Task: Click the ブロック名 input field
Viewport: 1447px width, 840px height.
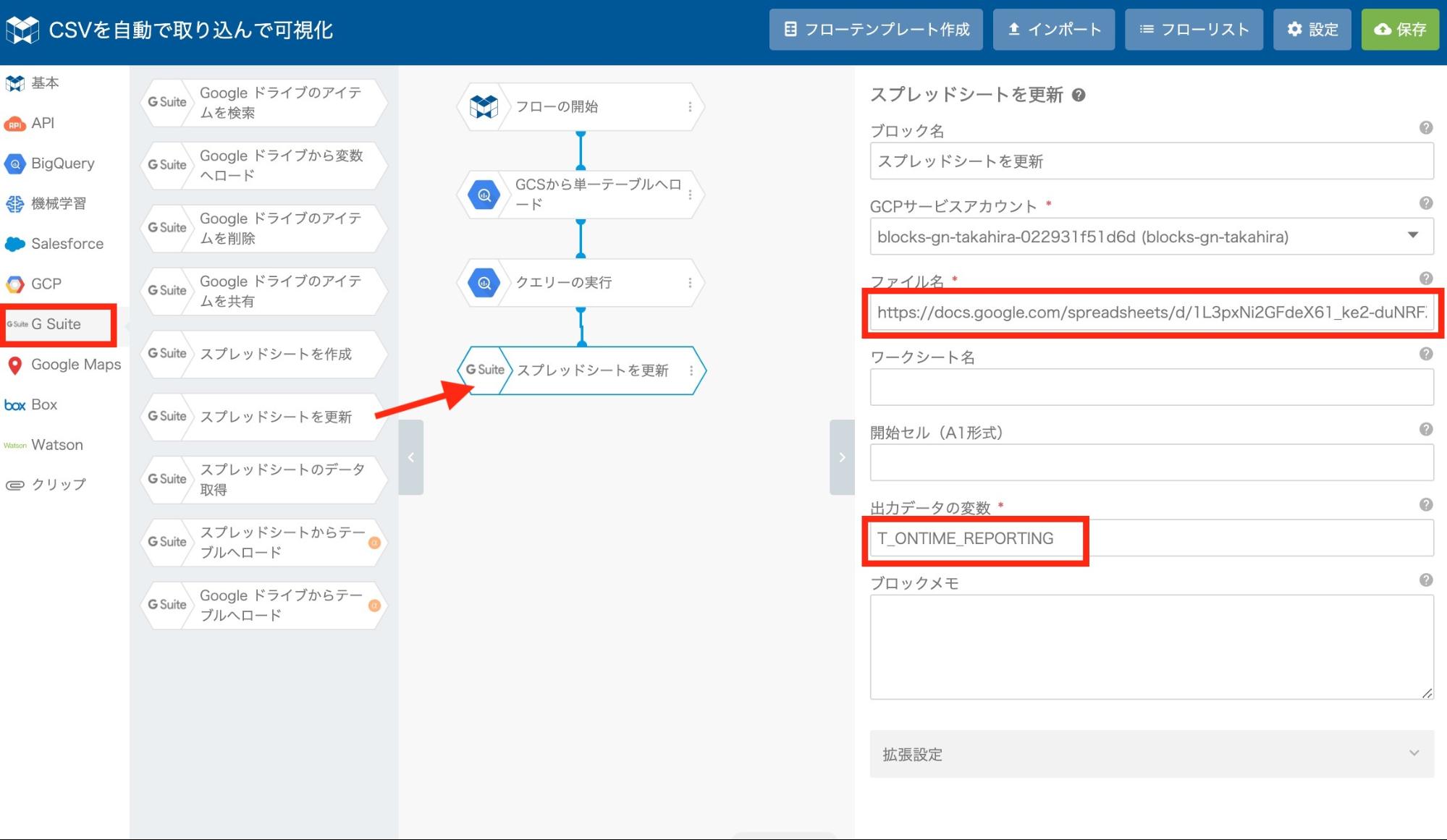Action: [x=1152, y=161]
